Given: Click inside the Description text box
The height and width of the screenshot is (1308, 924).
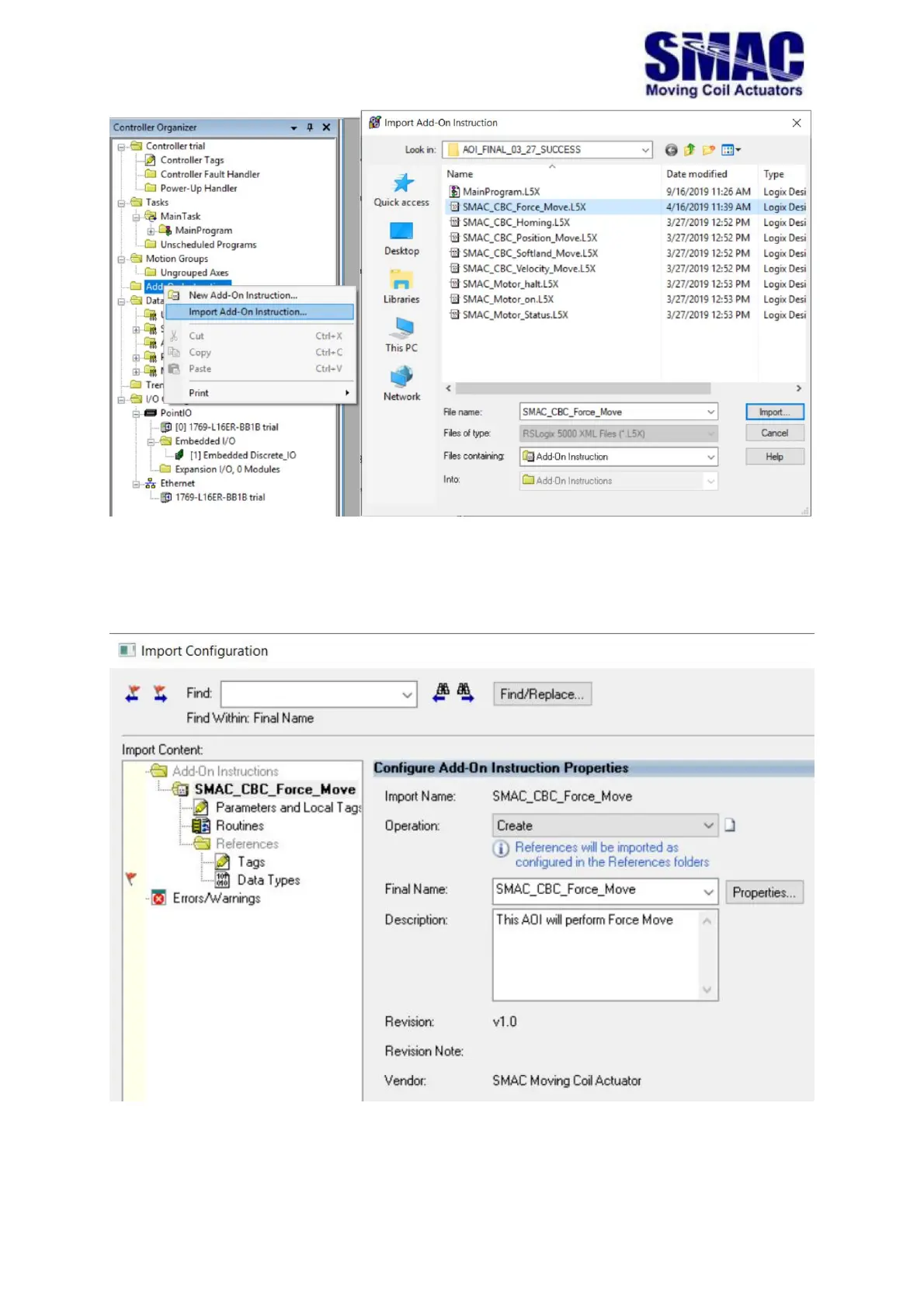Looking at the screenshot, I should (x=596, y=955).
